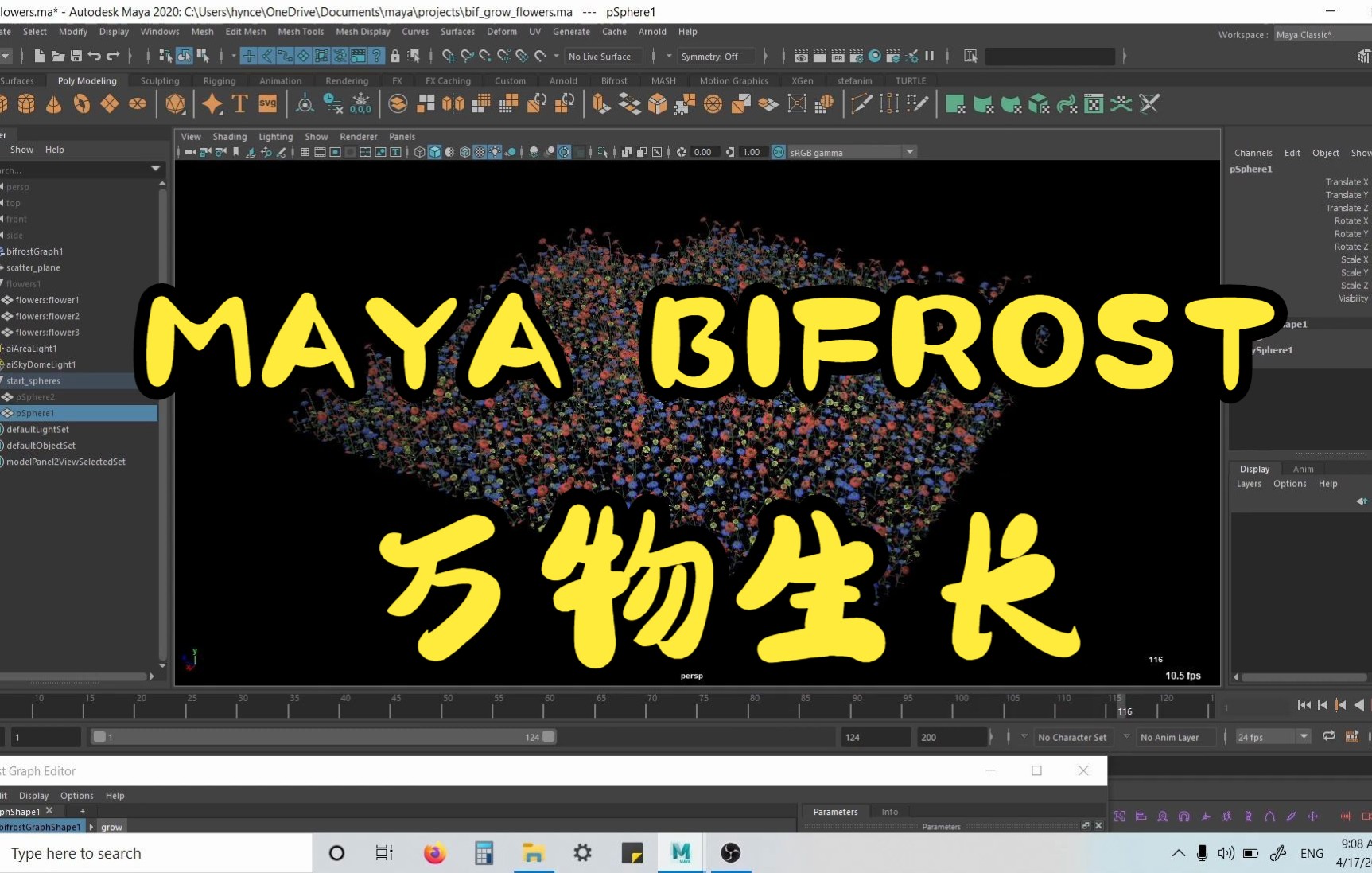Screen dimensions: 1372x873
Task: Open the Deform menu
Action: click(x=502, y=32)
